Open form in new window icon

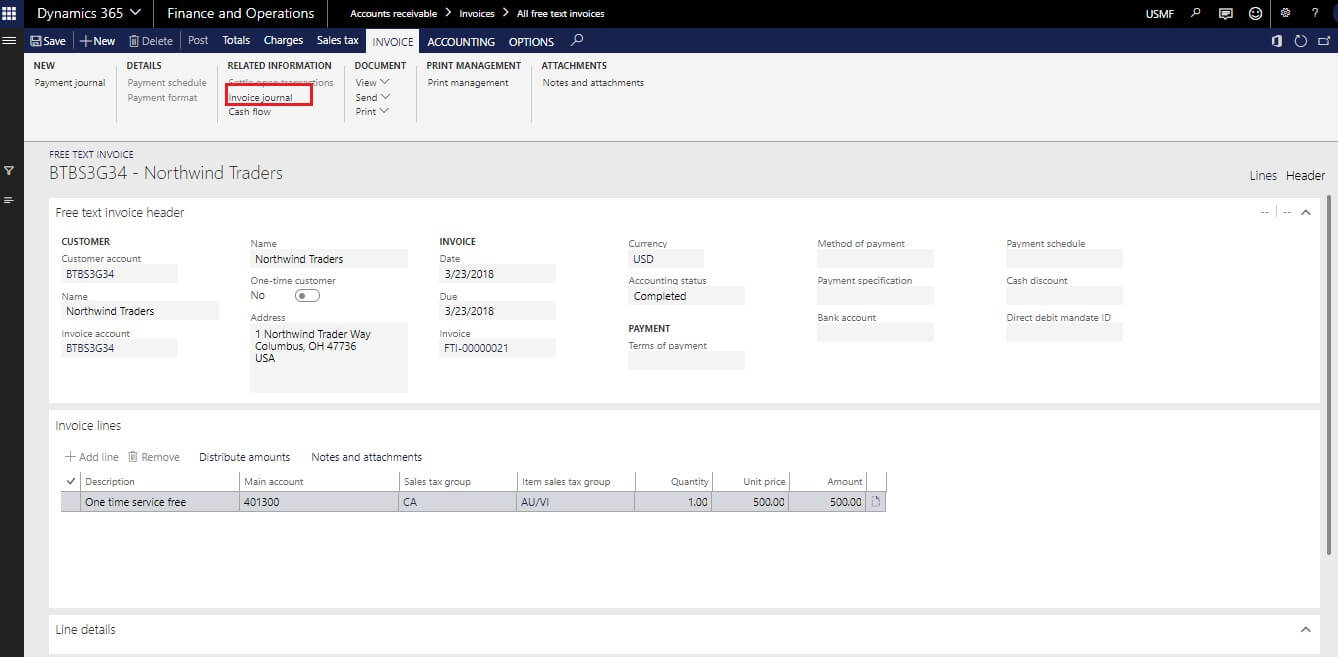(x=1323, y=41)
